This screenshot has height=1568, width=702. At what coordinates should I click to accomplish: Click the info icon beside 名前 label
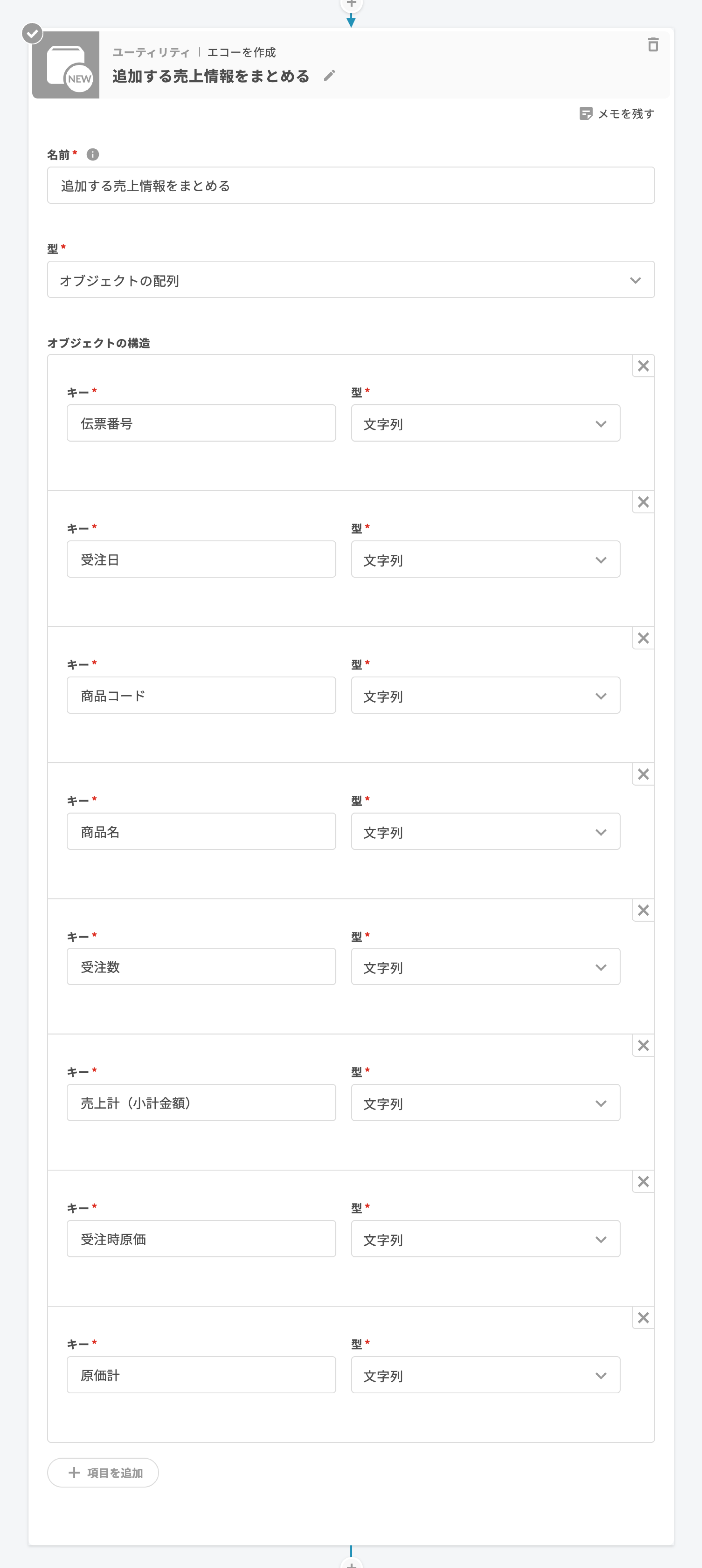click(x=92, y=155)
